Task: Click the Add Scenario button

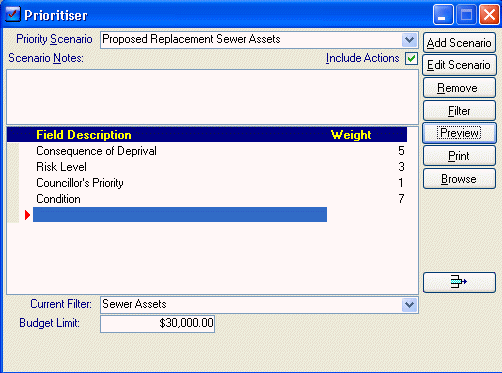Action: pos(459,43)
